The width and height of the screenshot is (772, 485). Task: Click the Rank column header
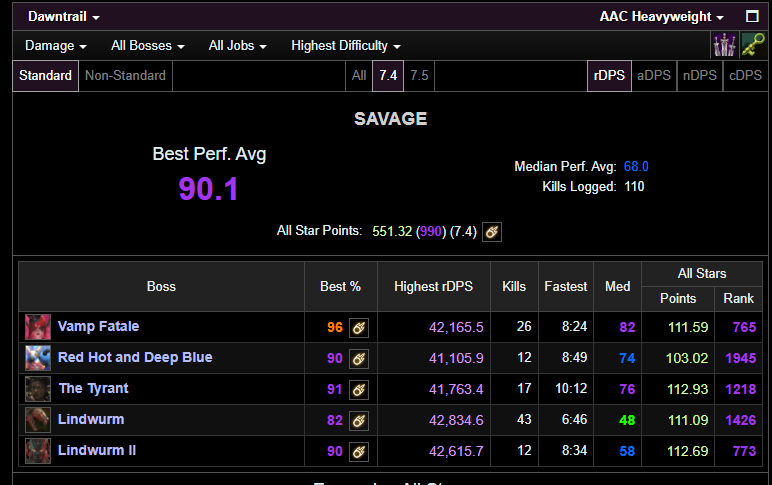[x=739, y=298]
